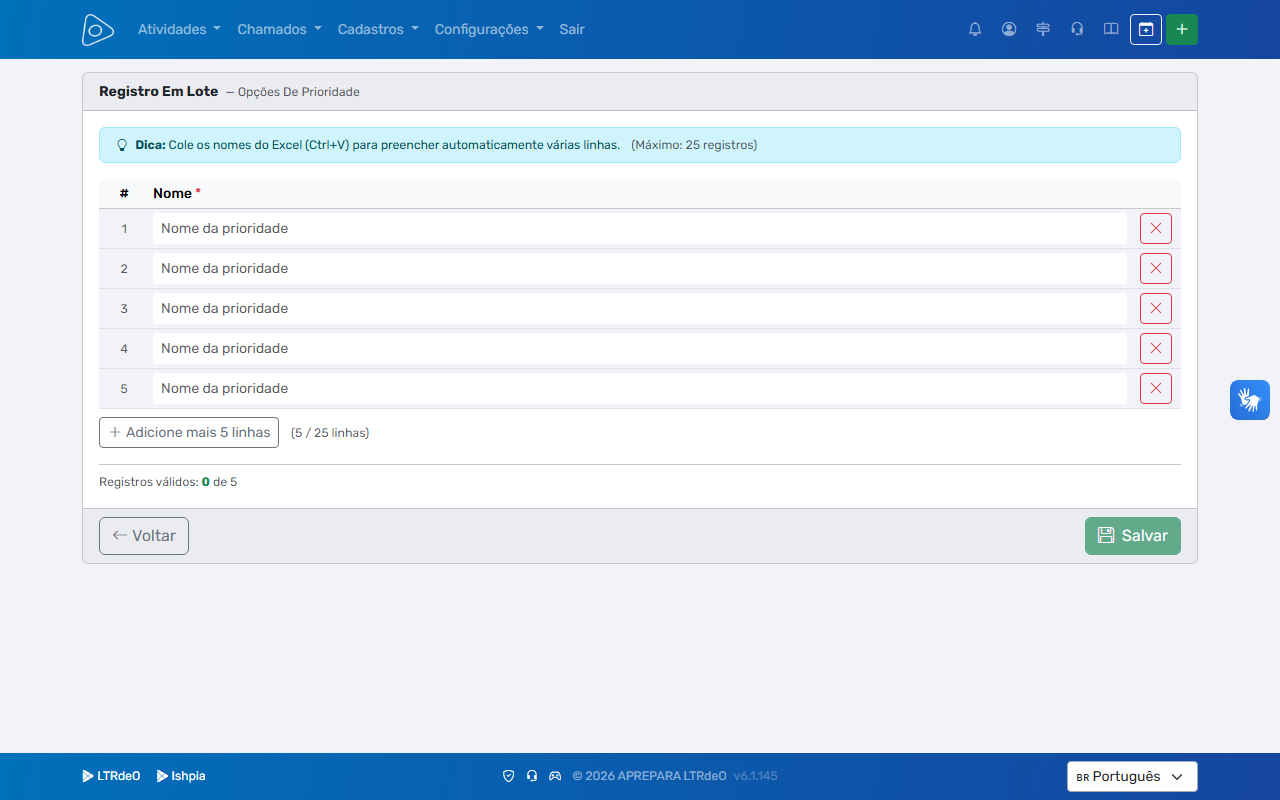Delete row 4 using red X button
The width and height of the screenshot is (1280, 800).
(1156, 348)
